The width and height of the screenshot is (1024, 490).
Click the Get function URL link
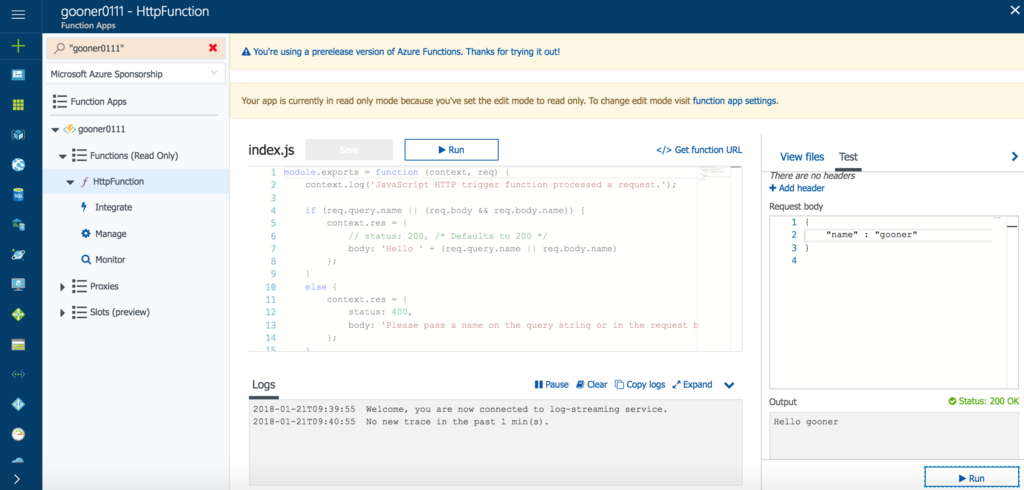point(699,150)
